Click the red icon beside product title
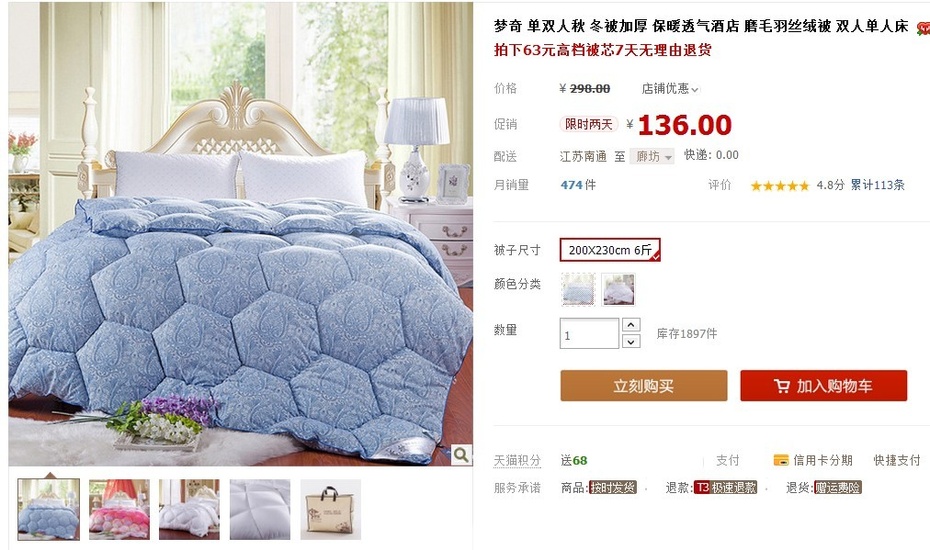930x550 pixels. 923,28
